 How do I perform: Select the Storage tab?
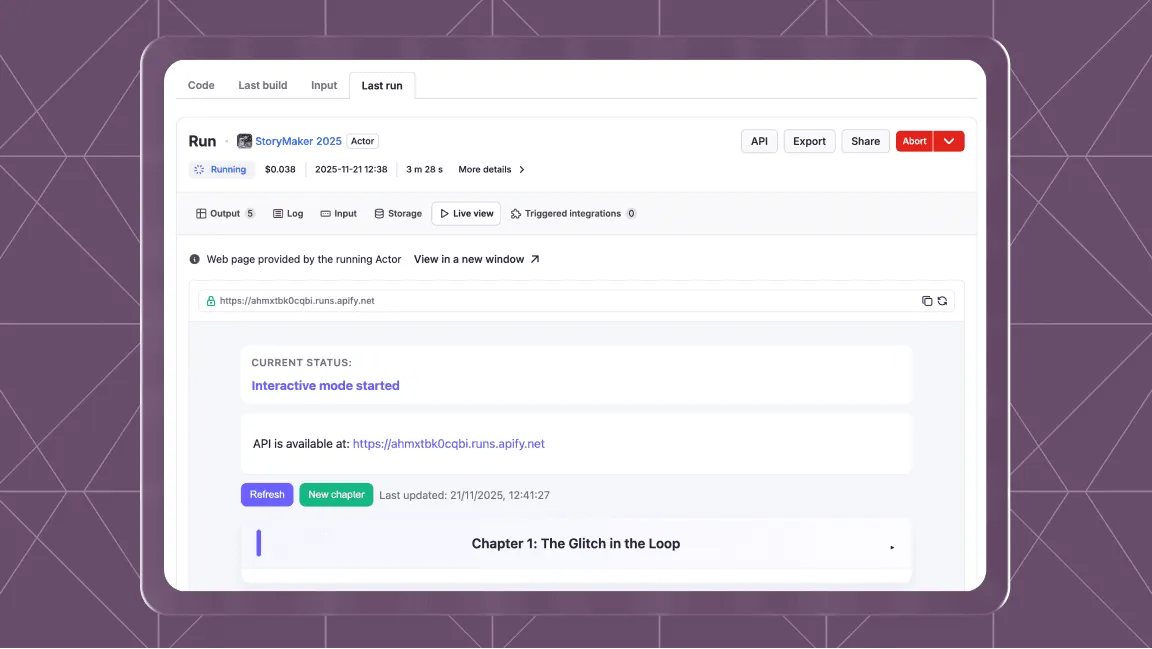point(398,214)
